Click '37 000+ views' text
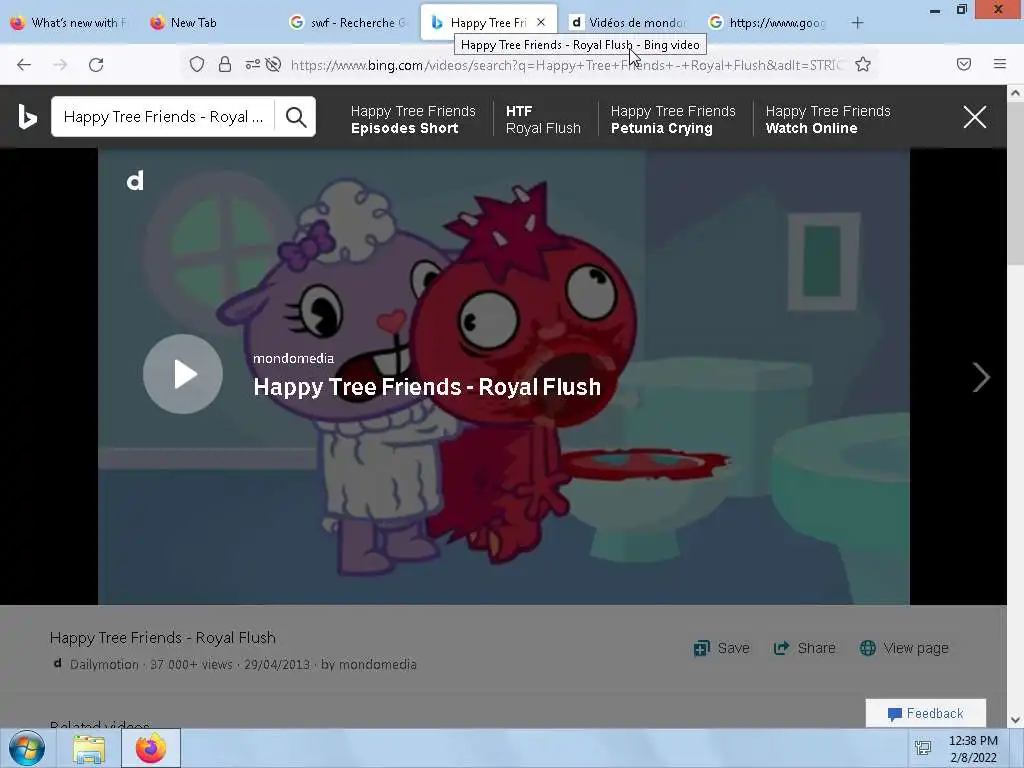The image size is (1024, 768). [x=191, y=664]
